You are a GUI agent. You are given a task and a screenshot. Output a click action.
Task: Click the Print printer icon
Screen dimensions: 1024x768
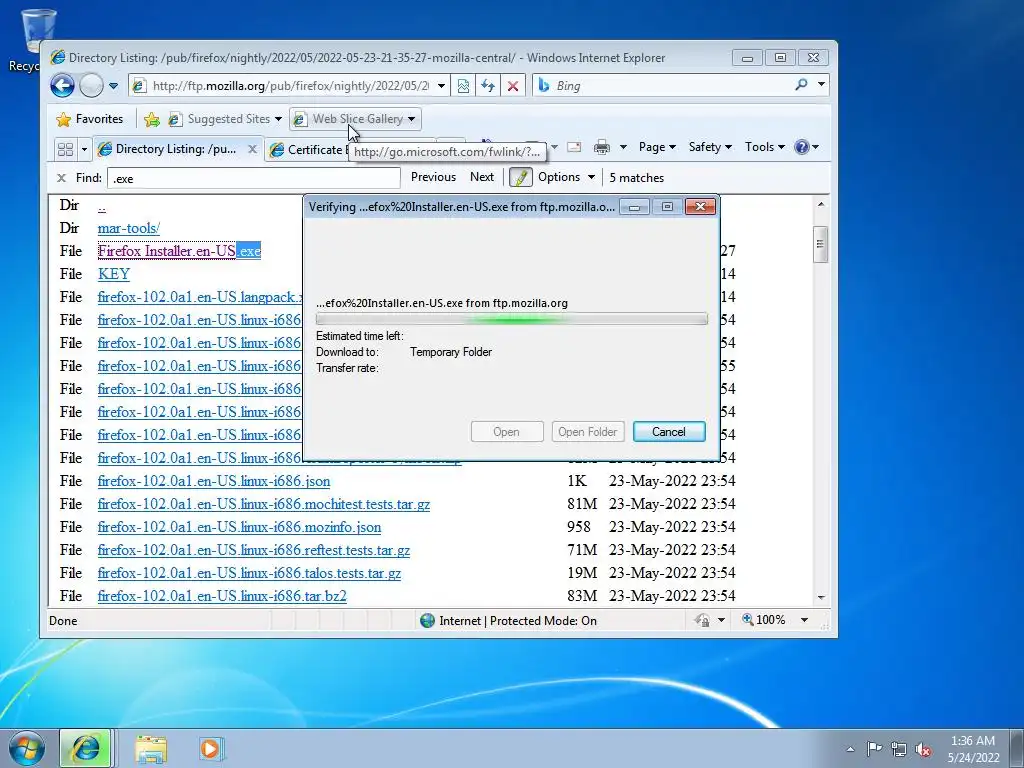601,147
